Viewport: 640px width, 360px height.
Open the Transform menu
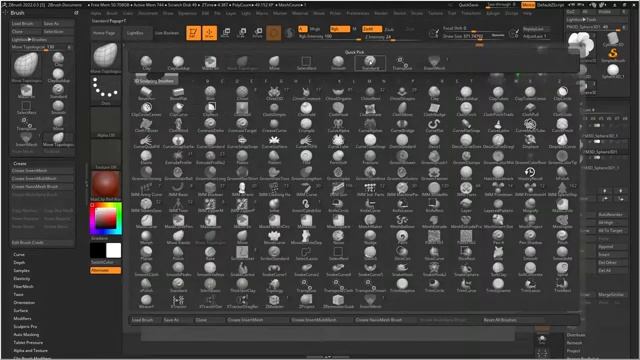(471, 13)
